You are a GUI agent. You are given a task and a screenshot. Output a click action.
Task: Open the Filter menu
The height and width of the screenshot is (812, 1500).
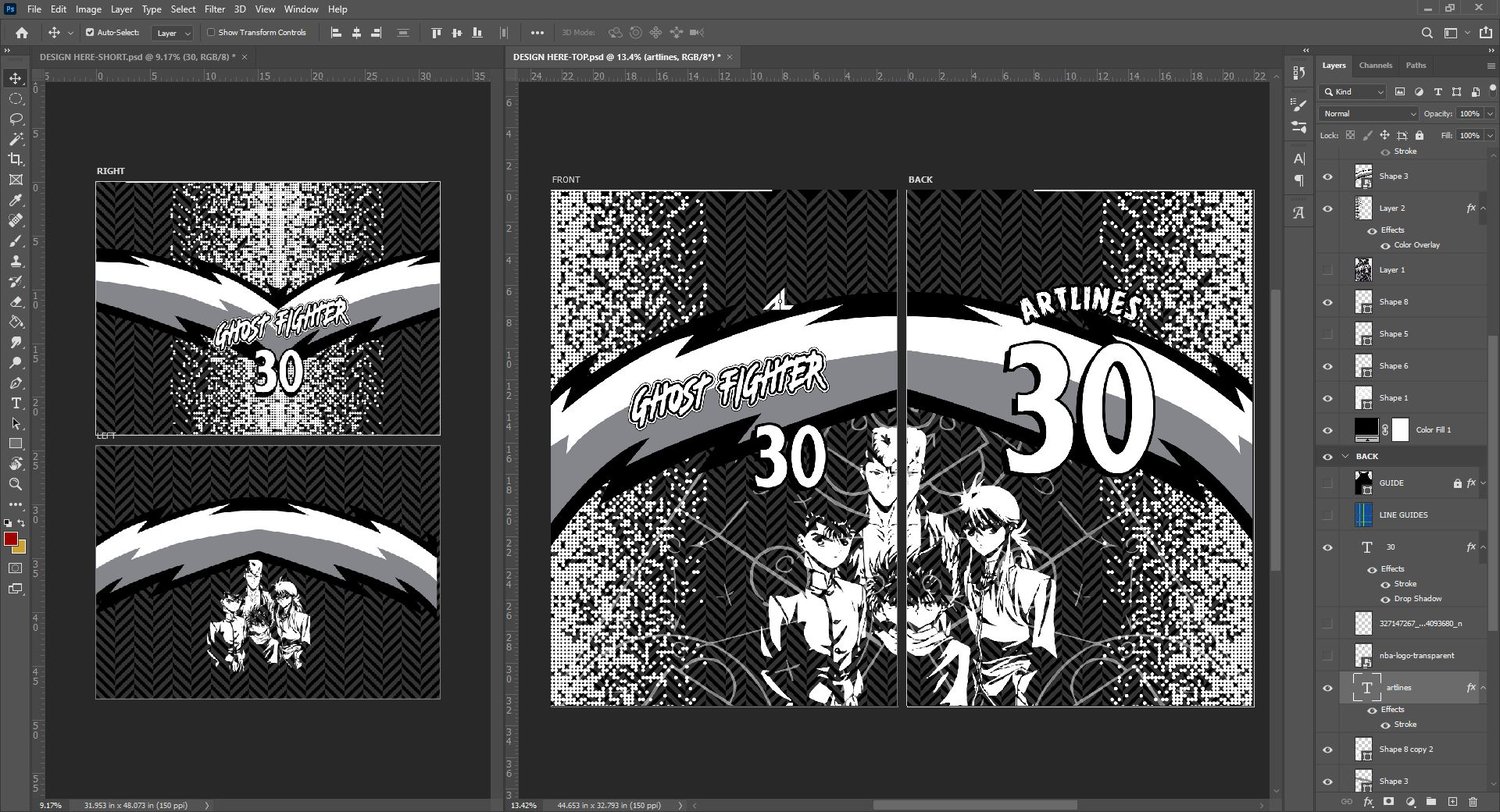(x=215, y=9)
